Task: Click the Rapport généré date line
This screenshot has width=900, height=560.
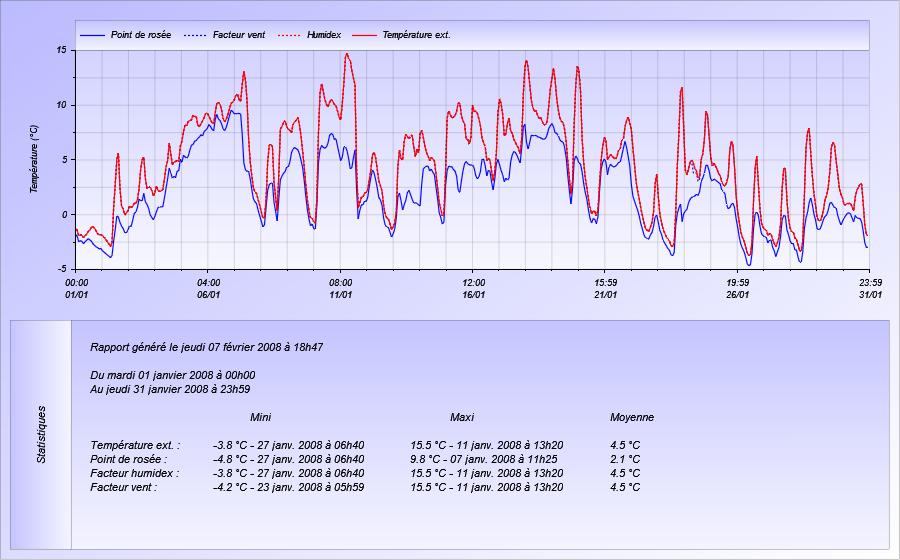Action: pyautogui.click(x=207, y=347)
